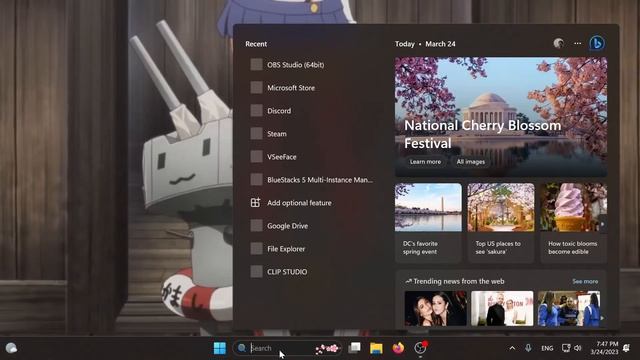Screen dimensions: 640x360
Task: Show hidden system tray icons
Action: click(x=512, y=348)
